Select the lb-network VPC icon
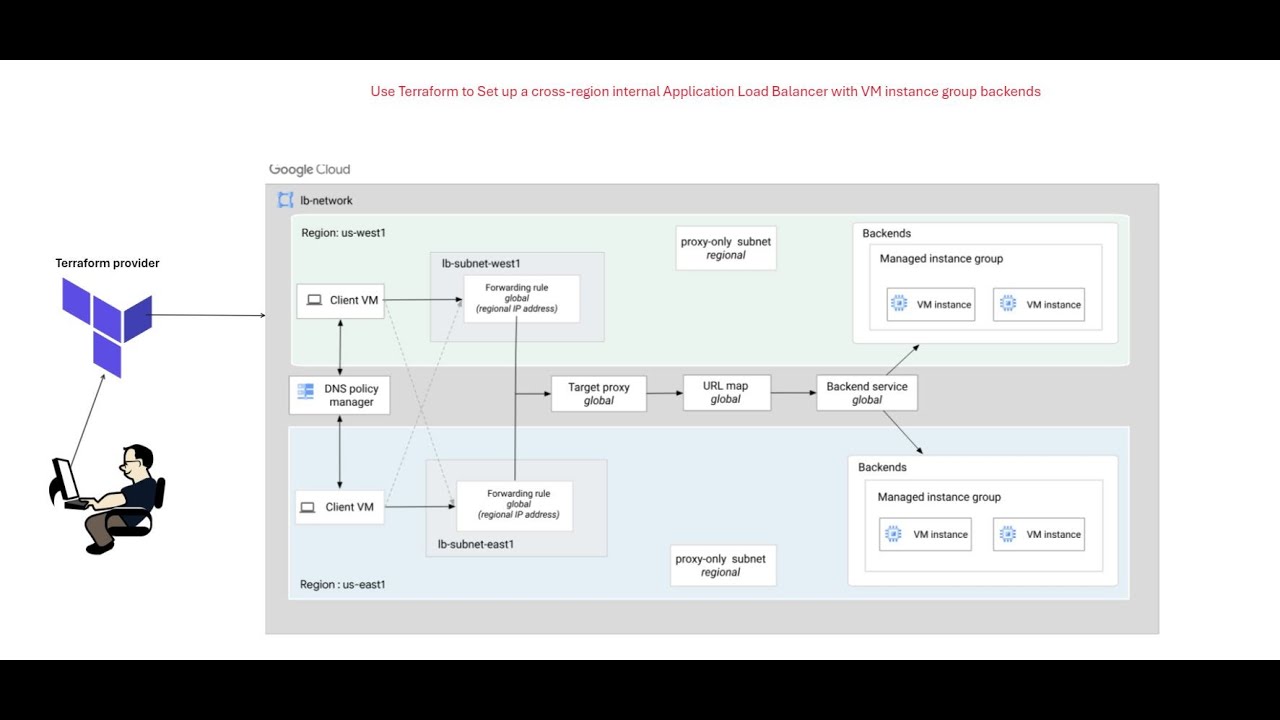Image resolution: width=1280 pixels, height=720 pixels. (x=286, y=200)
